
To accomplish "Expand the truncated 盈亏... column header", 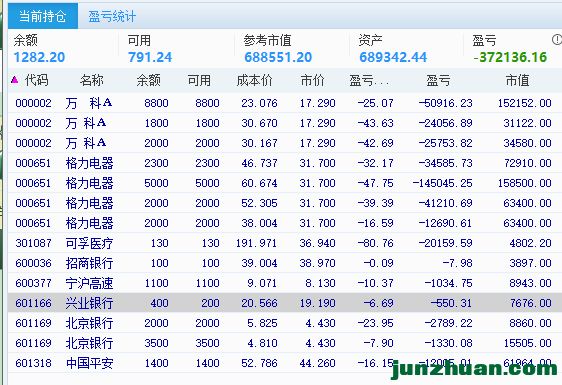I will [x=369, y=80].
